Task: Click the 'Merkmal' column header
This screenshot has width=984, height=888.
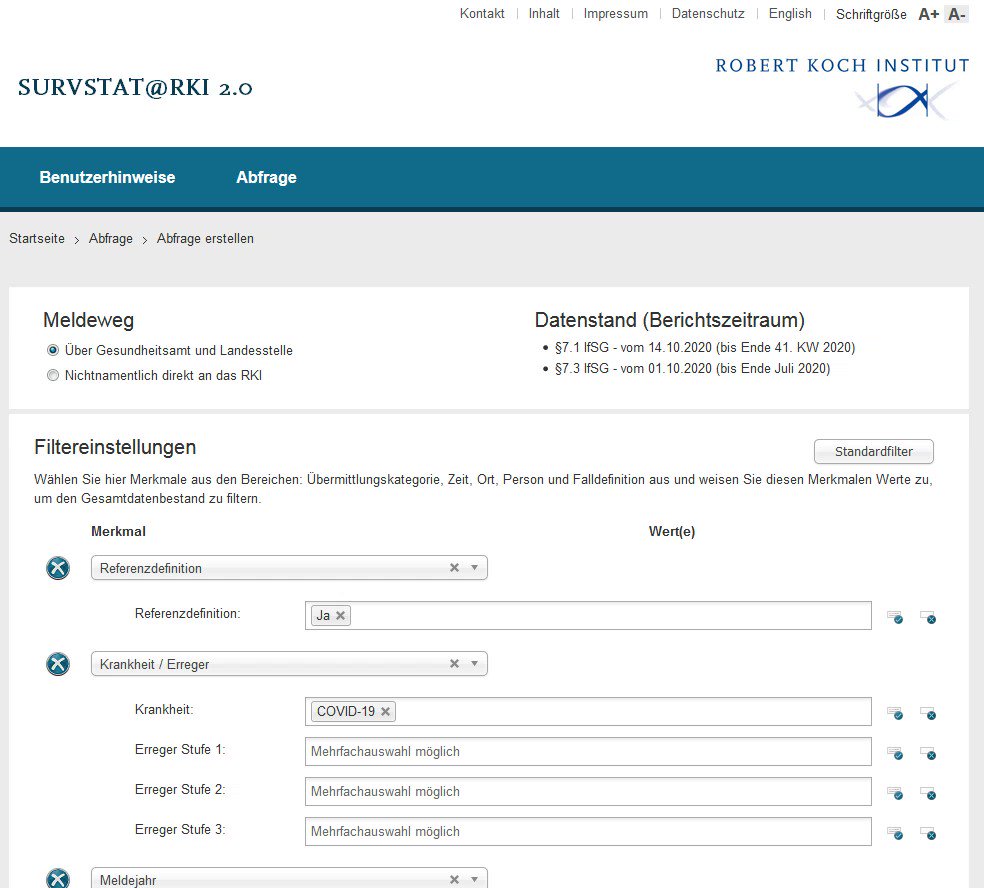Action: [x=118, y=532]
